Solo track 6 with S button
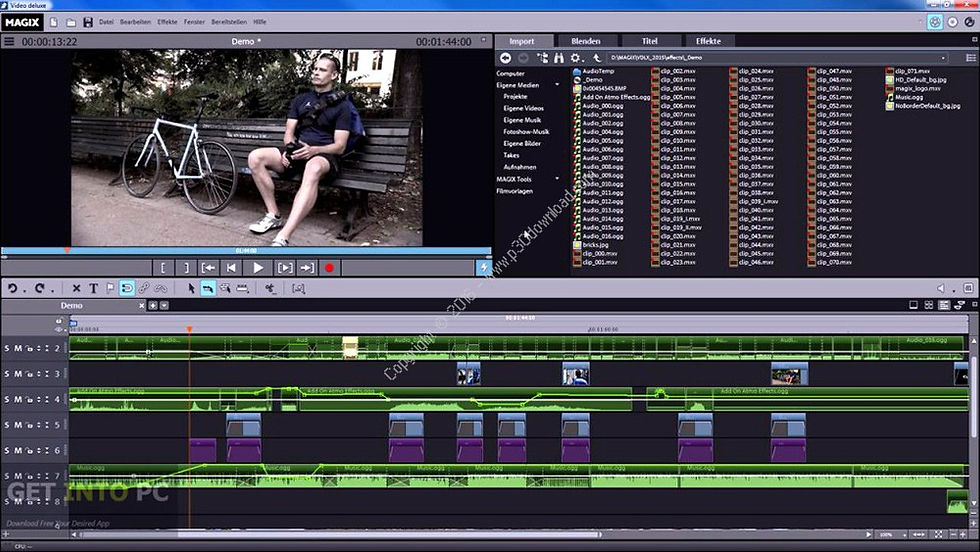Image resolution: width=980 pixels, height=552 pixels. (7, 451)
